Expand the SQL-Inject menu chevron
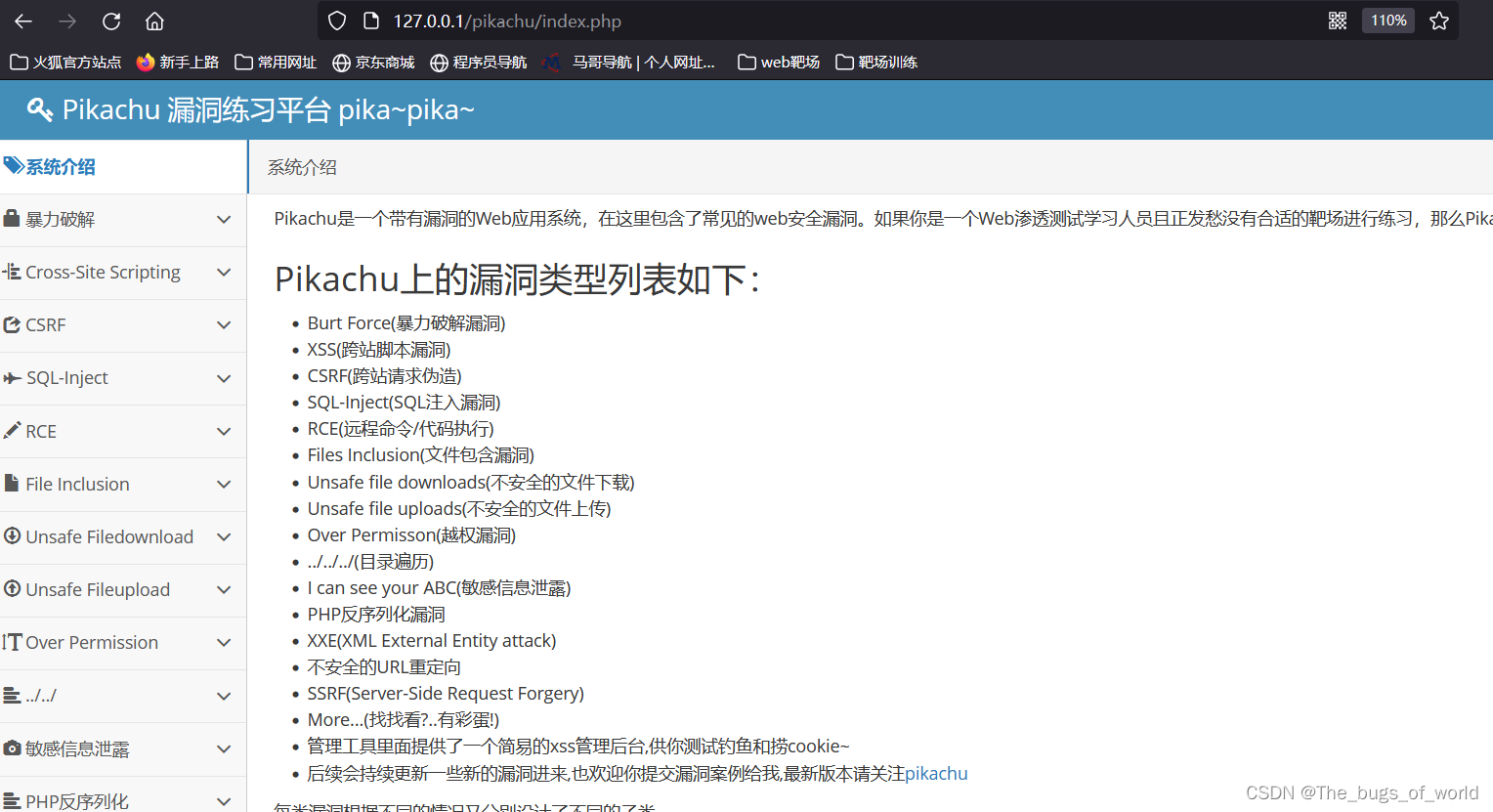The width and height of the screenshot is (1493, 812). click(224, 378)
